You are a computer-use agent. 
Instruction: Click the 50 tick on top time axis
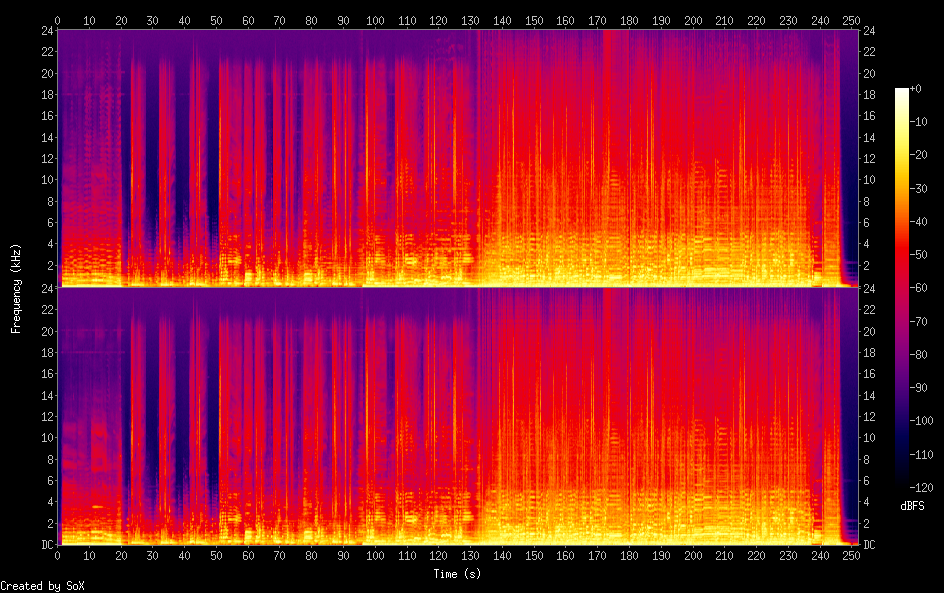click(216, 20)
